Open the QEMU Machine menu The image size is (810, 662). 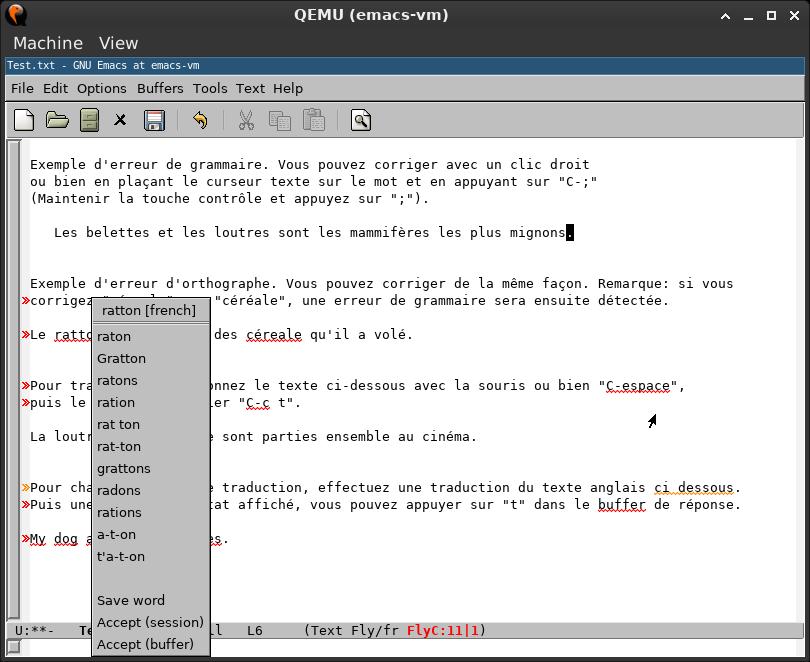point(48,43)
